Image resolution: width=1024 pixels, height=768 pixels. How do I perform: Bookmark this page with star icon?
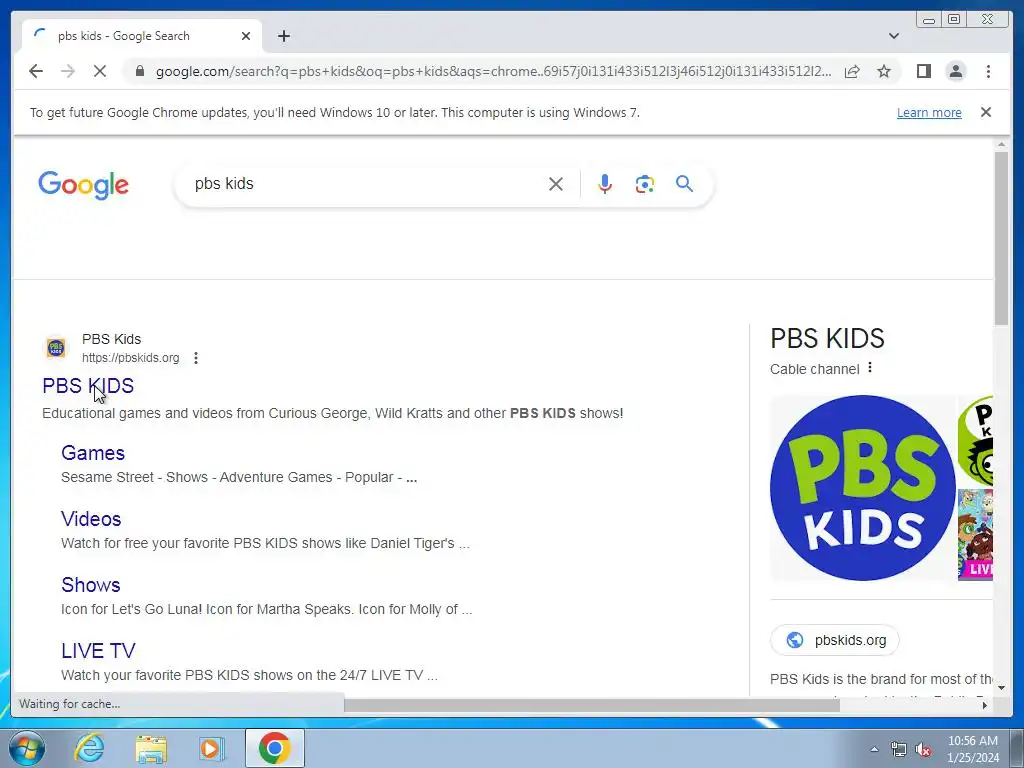click(884, 71)
